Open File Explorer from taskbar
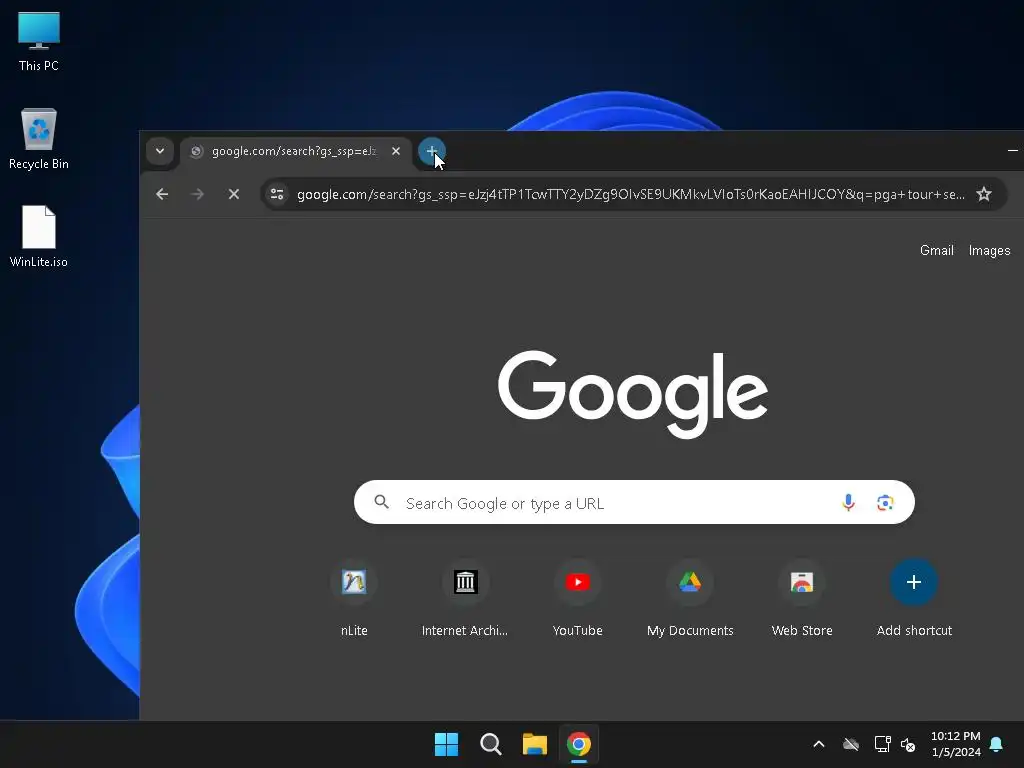The image size is (1024, 768). [535, 744]
